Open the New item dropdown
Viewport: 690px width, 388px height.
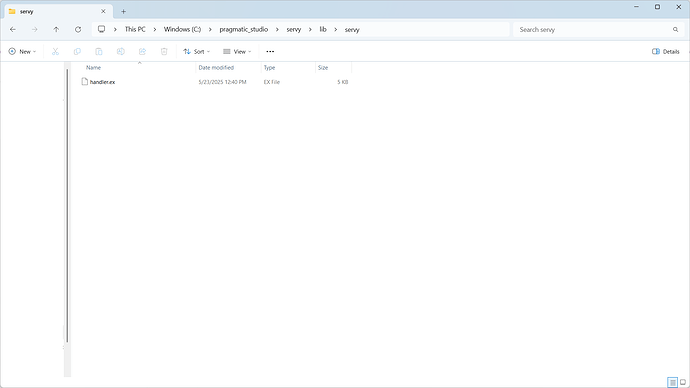click(22, 51)
